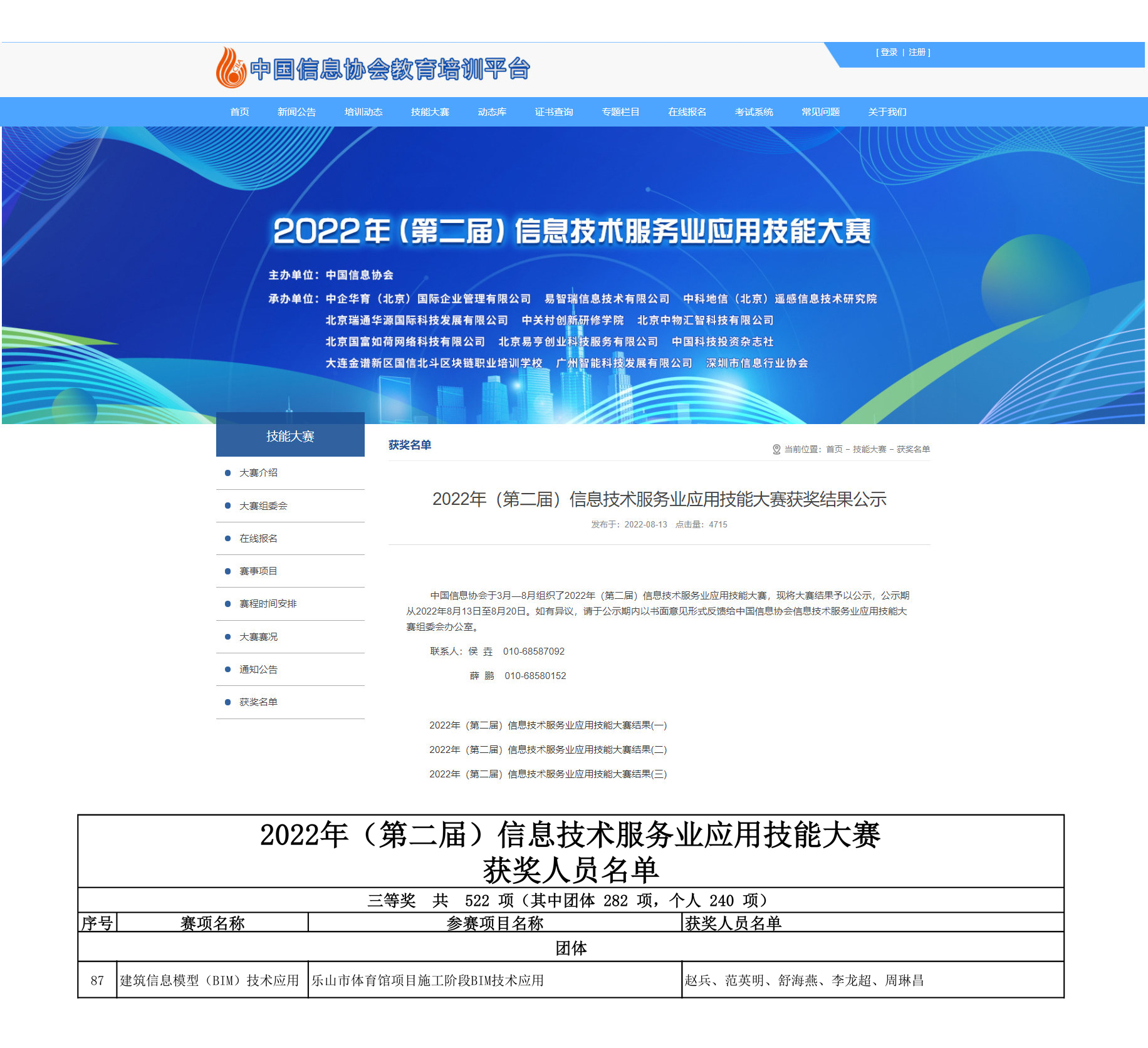Click the 序号 column header

click(x=97, y=923)
